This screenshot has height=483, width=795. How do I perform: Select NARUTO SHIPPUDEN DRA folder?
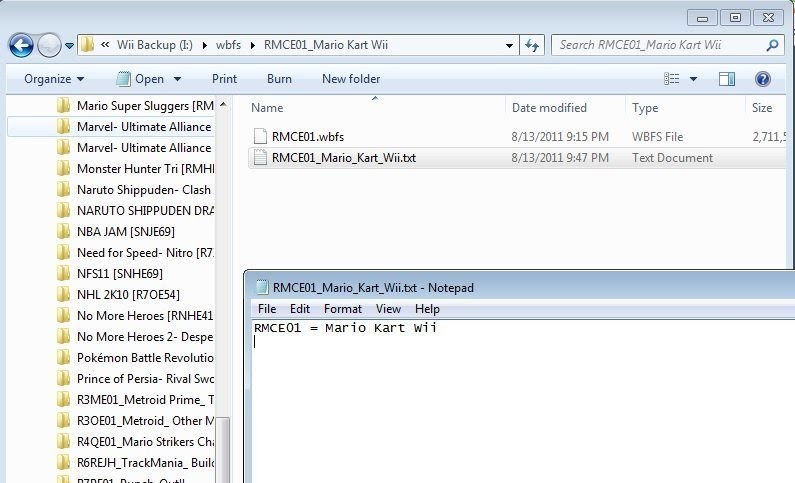point(146,211)
